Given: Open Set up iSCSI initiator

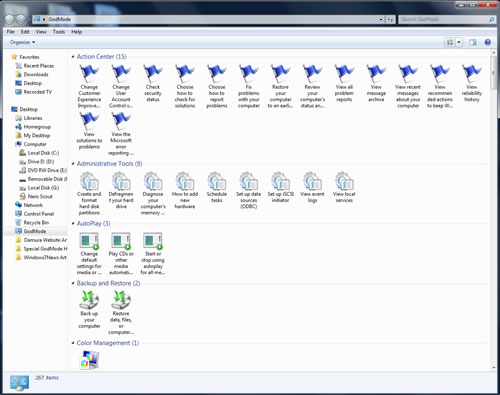Looking at the screenshot, I should click(280, 187).
